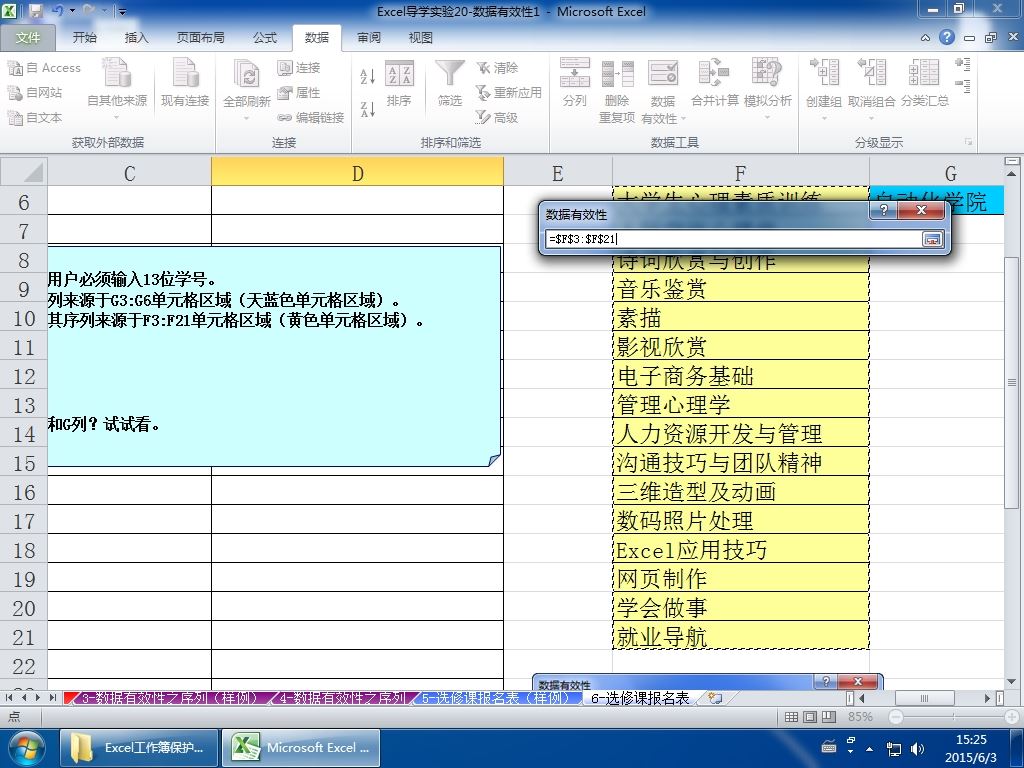Screen dimensions: 1024x768
Task: Click the Excel help question mark icon
Action: coord(947,37)
